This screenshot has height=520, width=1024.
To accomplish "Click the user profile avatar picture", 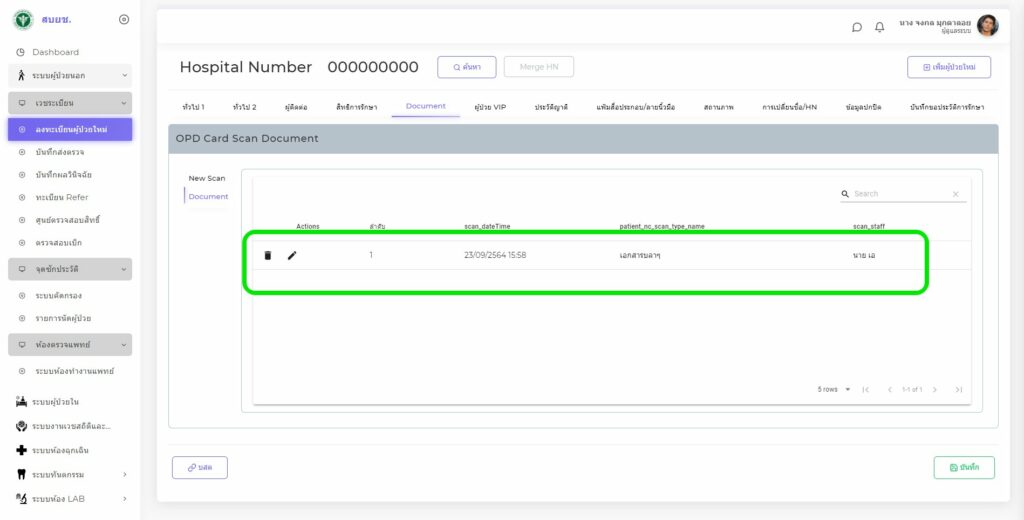I will [x=987, y=26].
